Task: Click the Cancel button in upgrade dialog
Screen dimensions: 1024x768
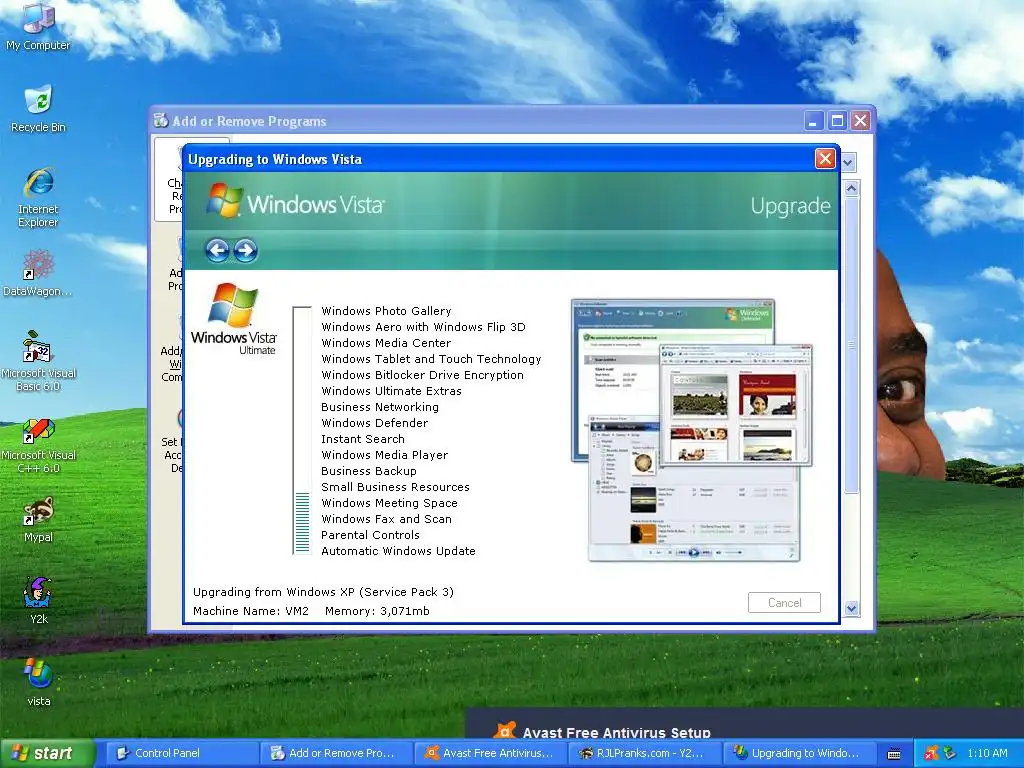Action: [784, 603]
